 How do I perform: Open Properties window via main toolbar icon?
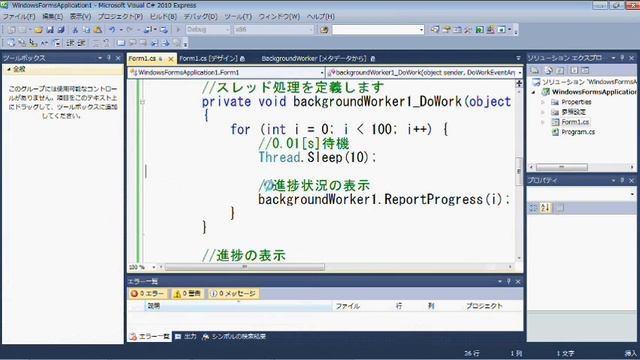(447, 30)
